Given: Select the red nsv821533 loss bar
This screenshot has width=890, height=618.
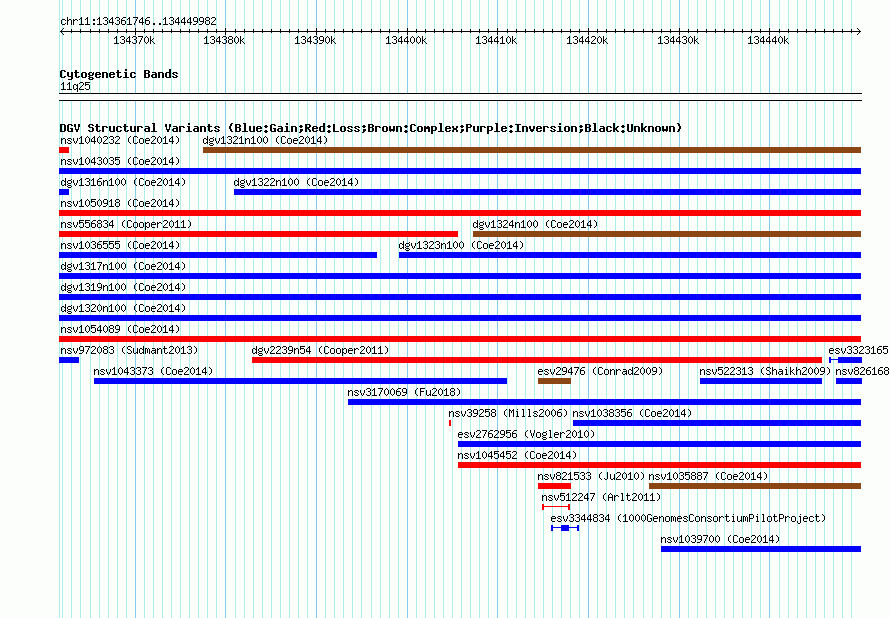Looking at the screenshot, I should pyautogui.click(x=555, y=486).
